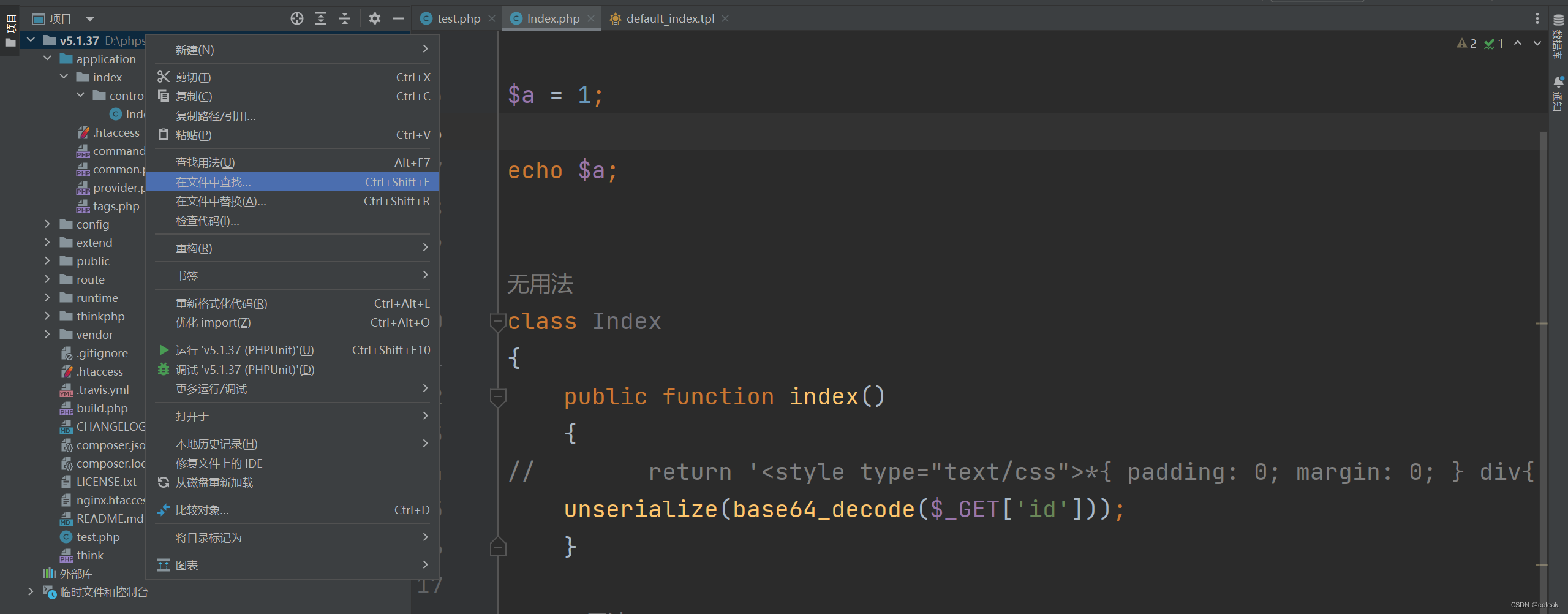The image size is (1568, 614).
Task: Choose 粘贴(P) from context menu
Action: tap(292, 135)
